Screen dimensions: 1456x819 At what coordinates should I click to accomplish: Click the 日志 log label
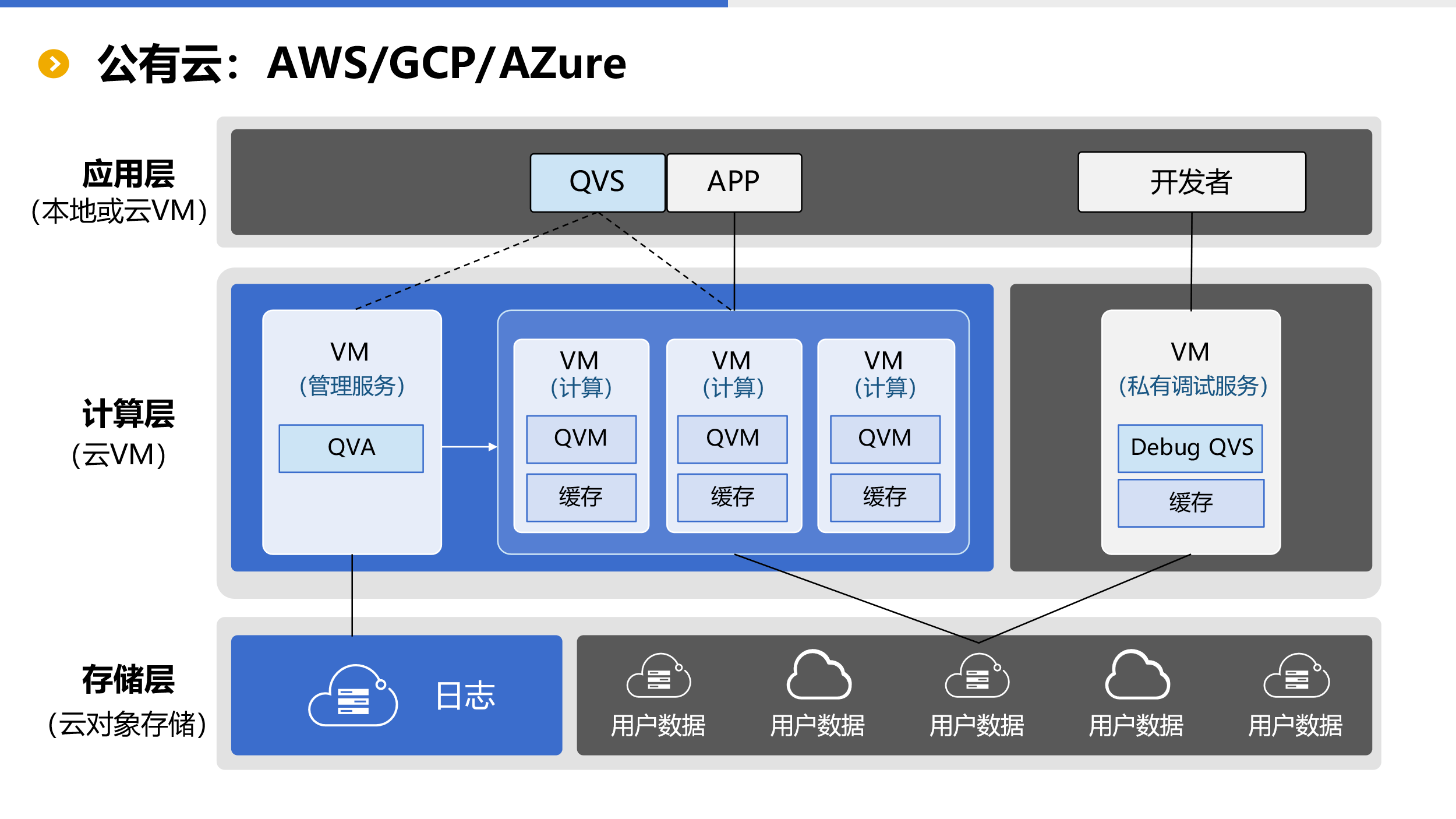[465, 696]
